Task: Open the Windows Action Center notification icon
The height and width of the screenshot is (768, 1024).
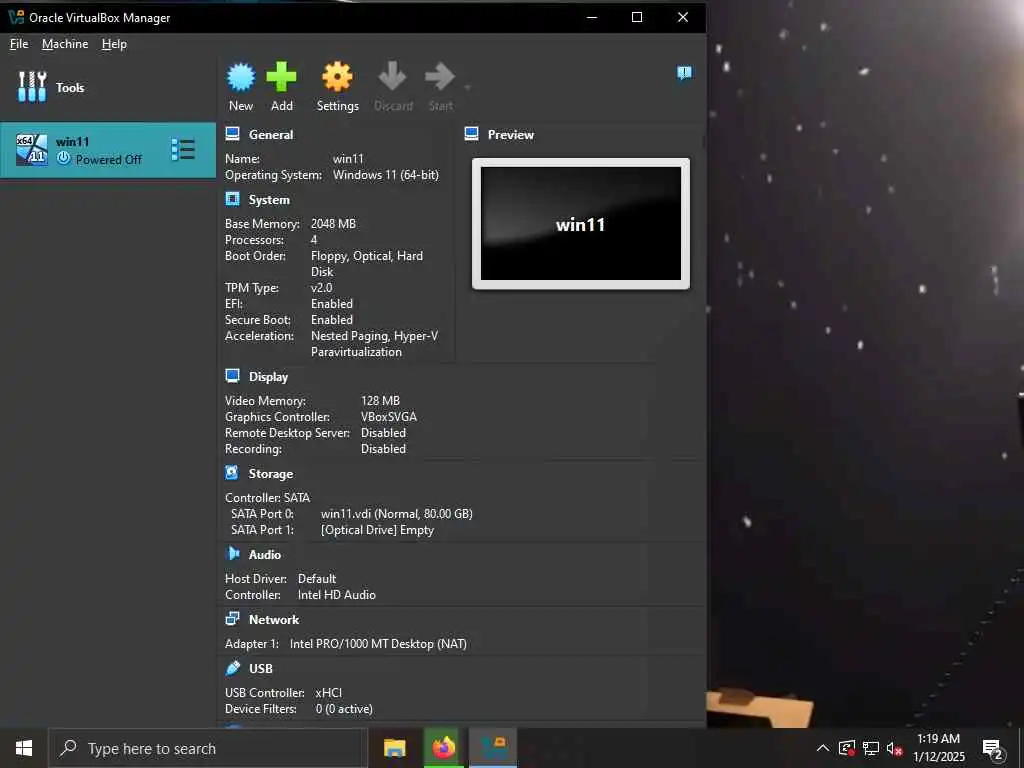Action: 993,748
